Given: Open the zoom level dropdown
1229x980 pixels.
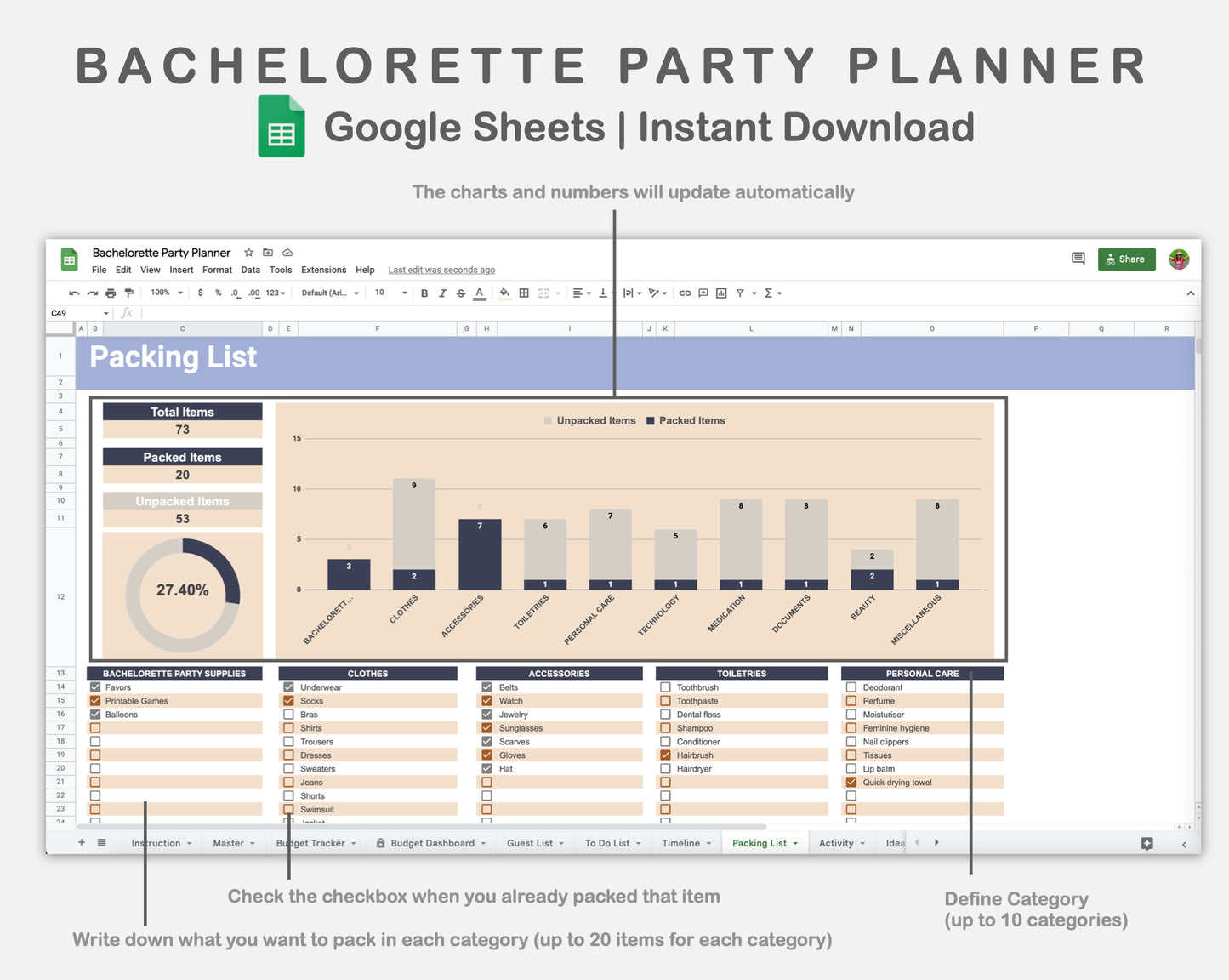Looking at the screenshot, I should [166, 293].
